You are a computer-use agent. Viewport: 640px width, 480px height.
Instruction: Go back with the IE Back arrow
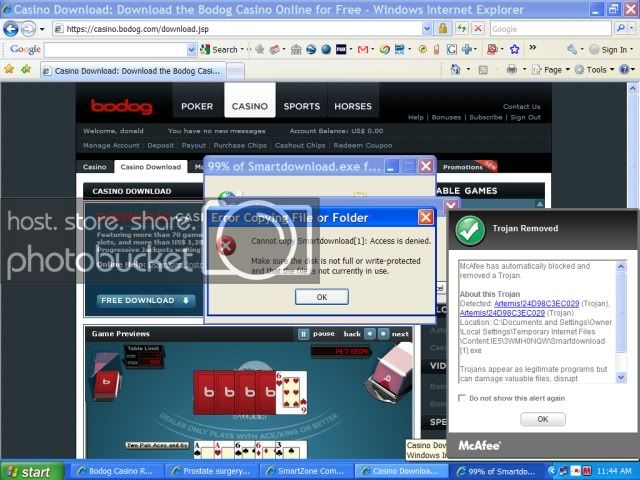click(11, 29)
